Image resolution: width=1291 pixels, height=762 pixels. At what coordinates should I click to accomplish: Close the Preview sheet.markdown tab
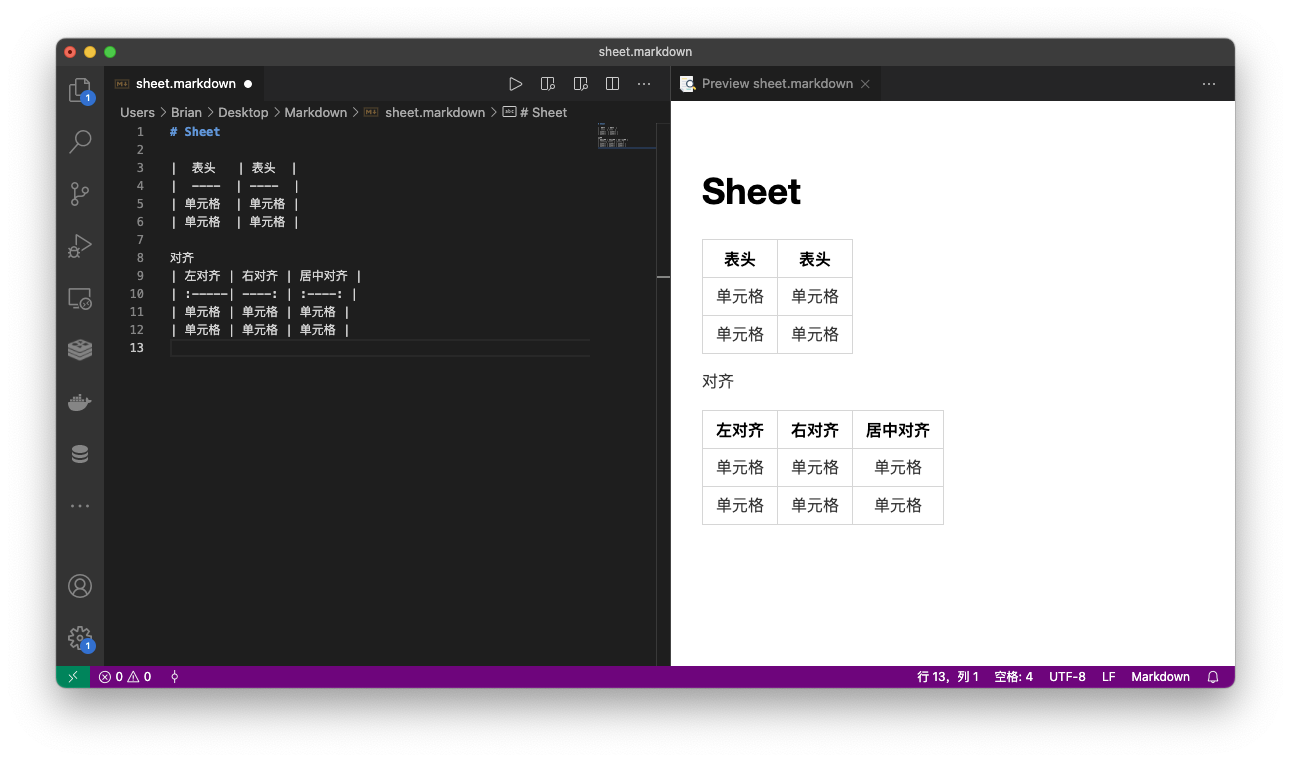tap(865, 84)
